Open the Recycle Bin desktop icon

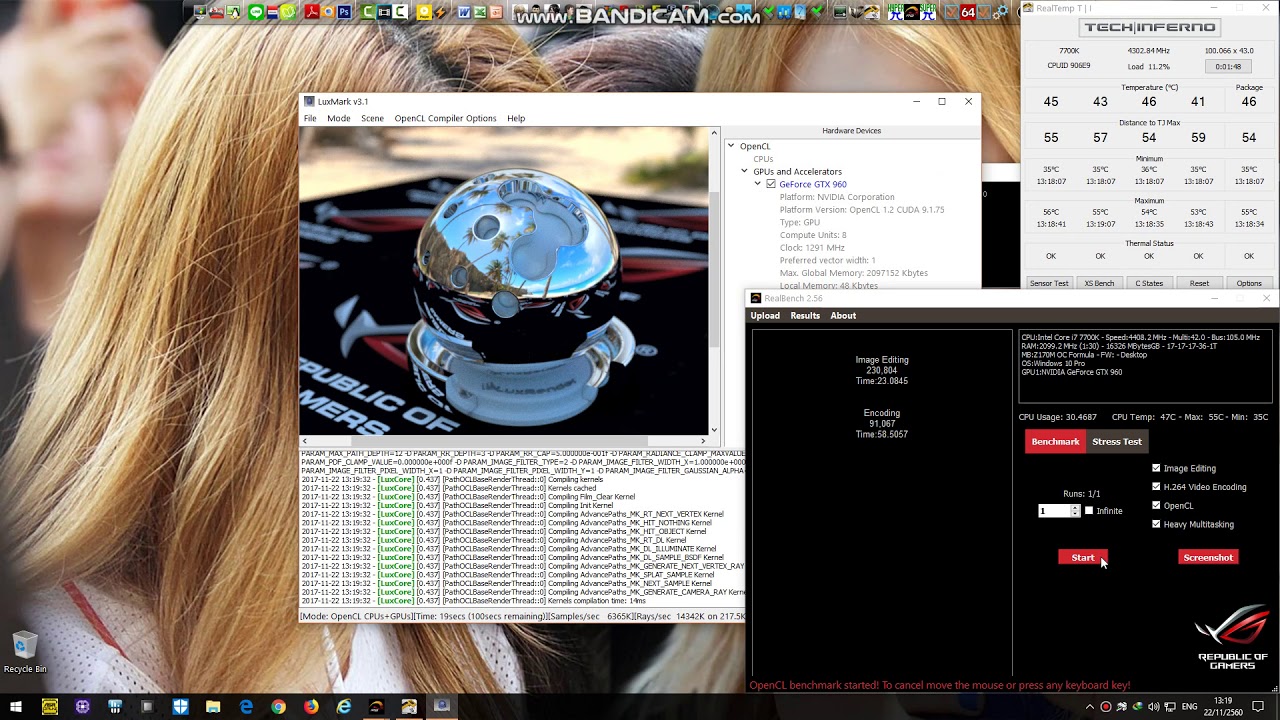pyautogui.click(x=25, y=652)
